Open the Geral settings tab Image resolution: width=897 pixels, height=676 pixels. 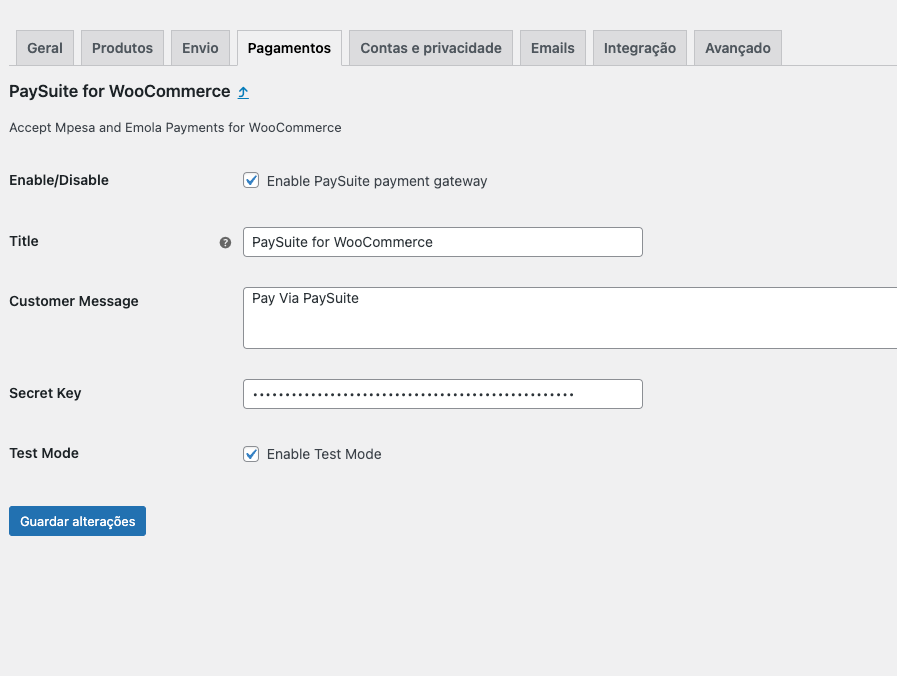(45, 48)
